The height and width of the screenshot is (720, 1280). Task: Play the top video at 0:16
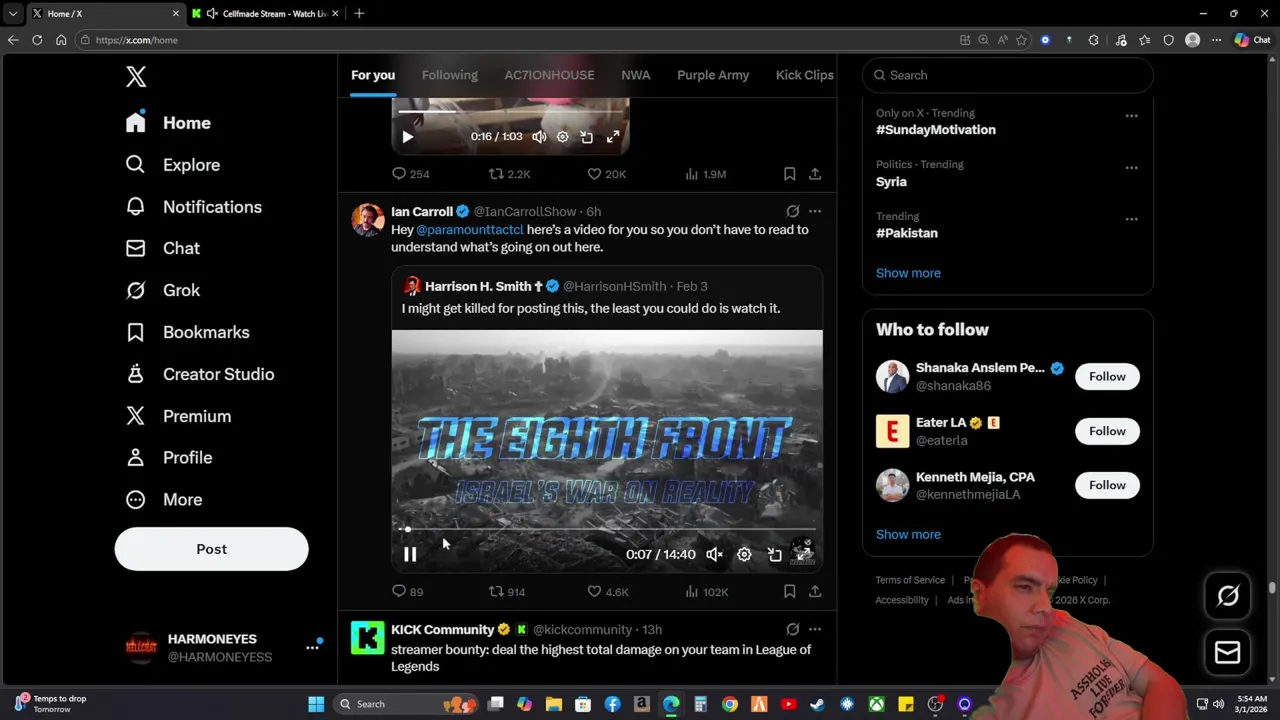click(407, 137)
